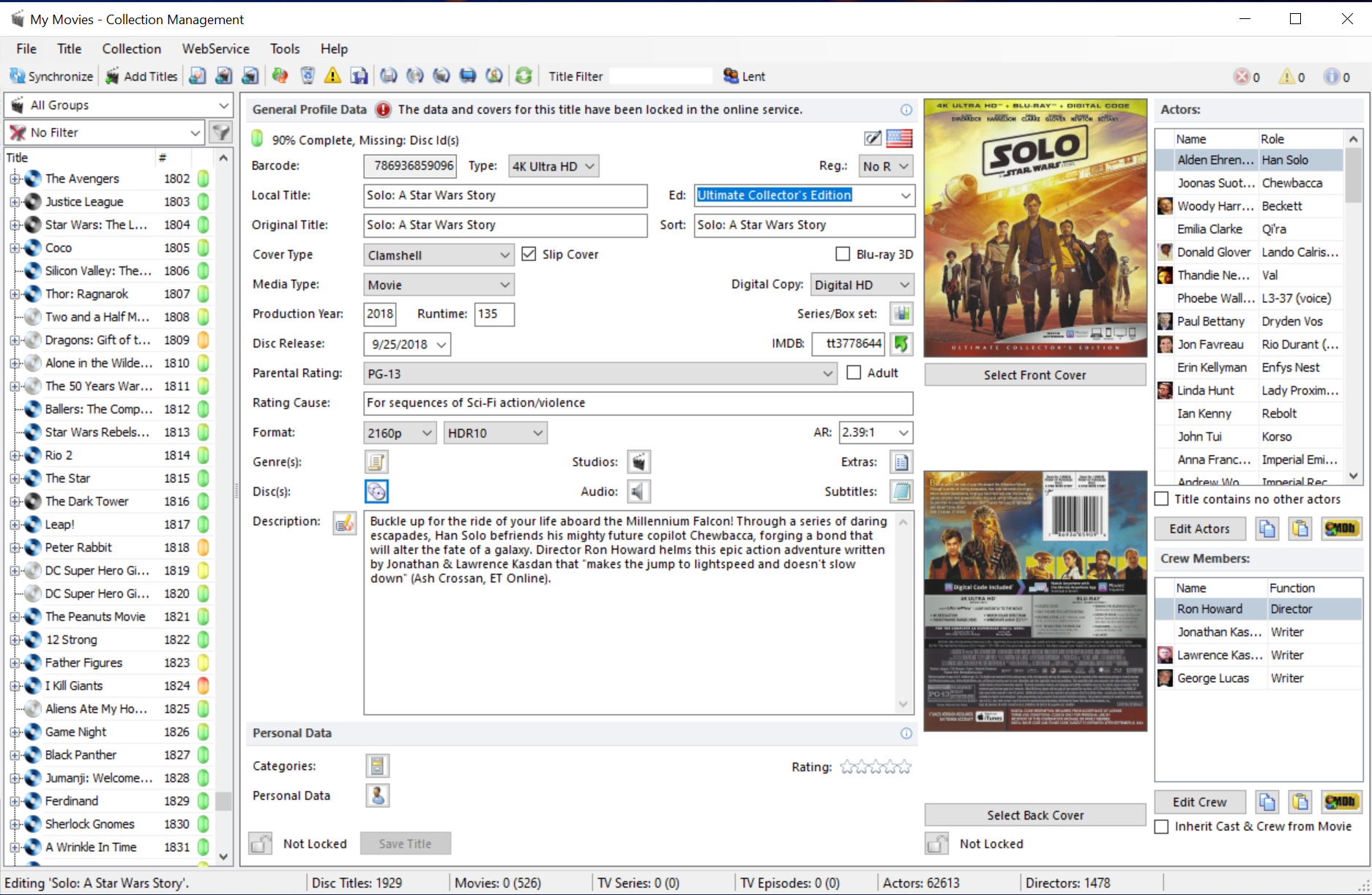Image resolution: width=1372 pixels, height=895 pixels.
Task: Click the yellow warning counter icon
Action: [1287, 77]
